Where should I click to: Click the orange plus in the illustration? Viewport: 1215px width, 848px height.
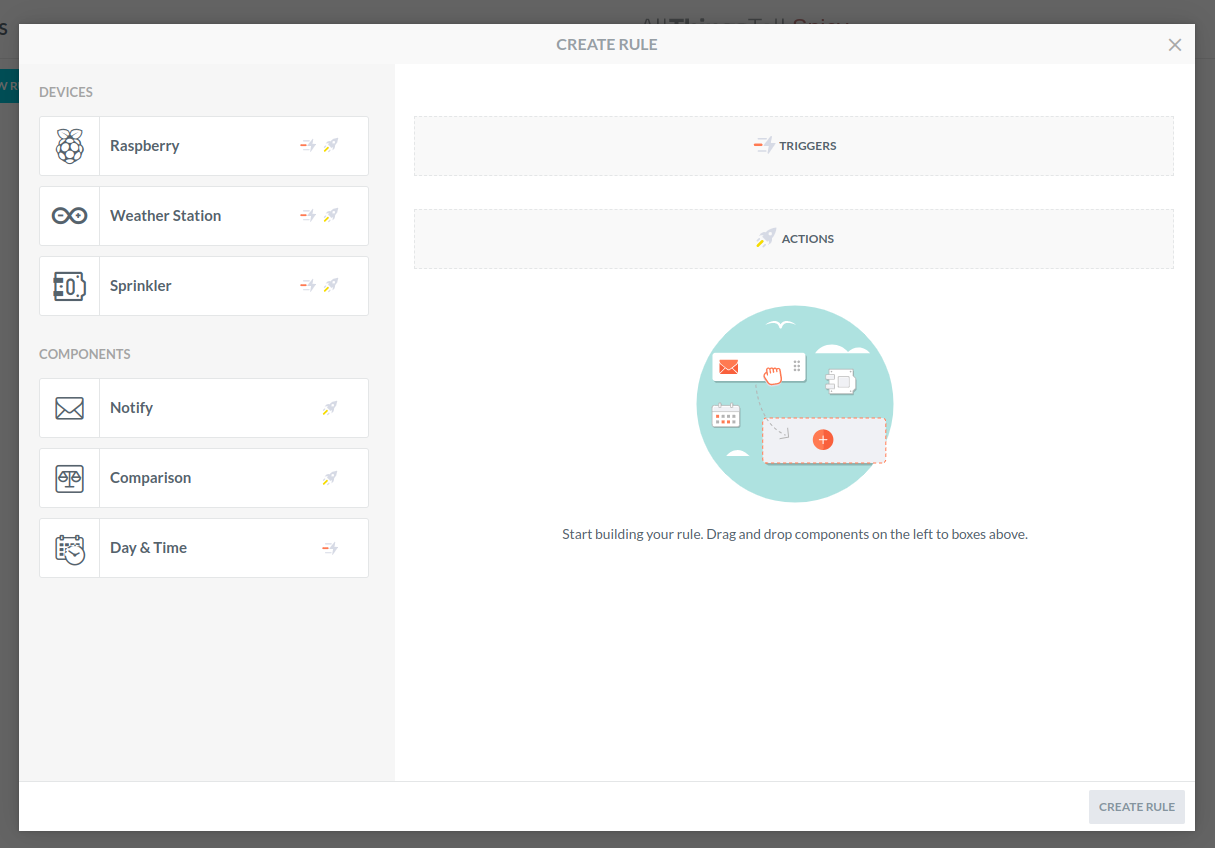click(x=823, y=440)
